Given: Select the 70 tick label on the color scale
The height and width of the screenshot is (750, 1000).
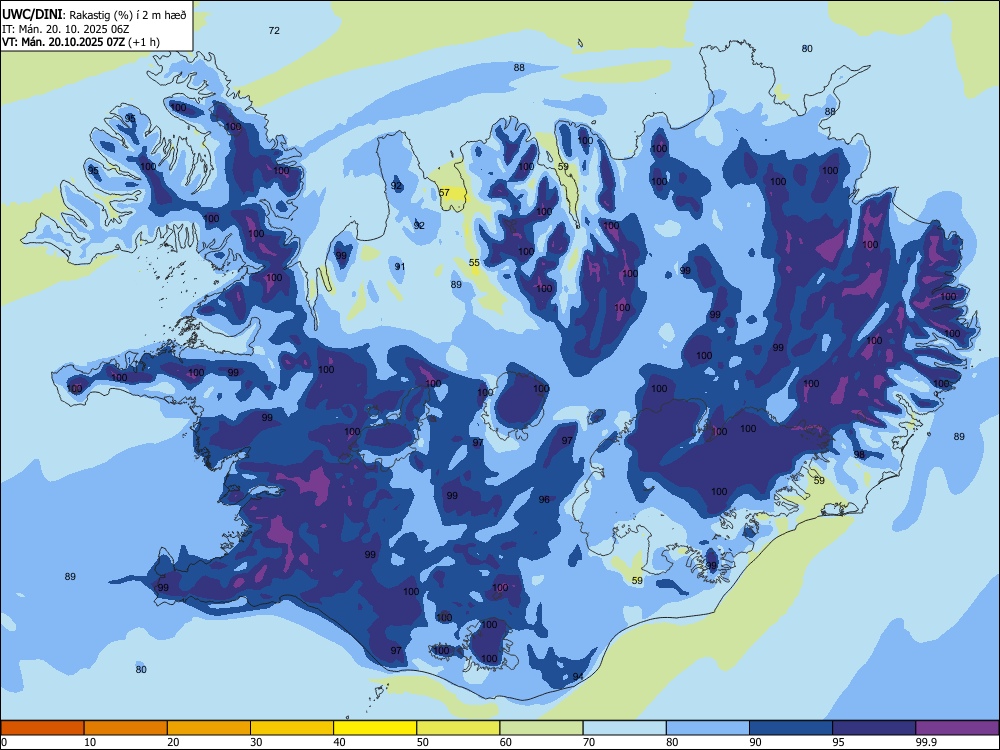Looking at the screenshot, I should (589, 742).
